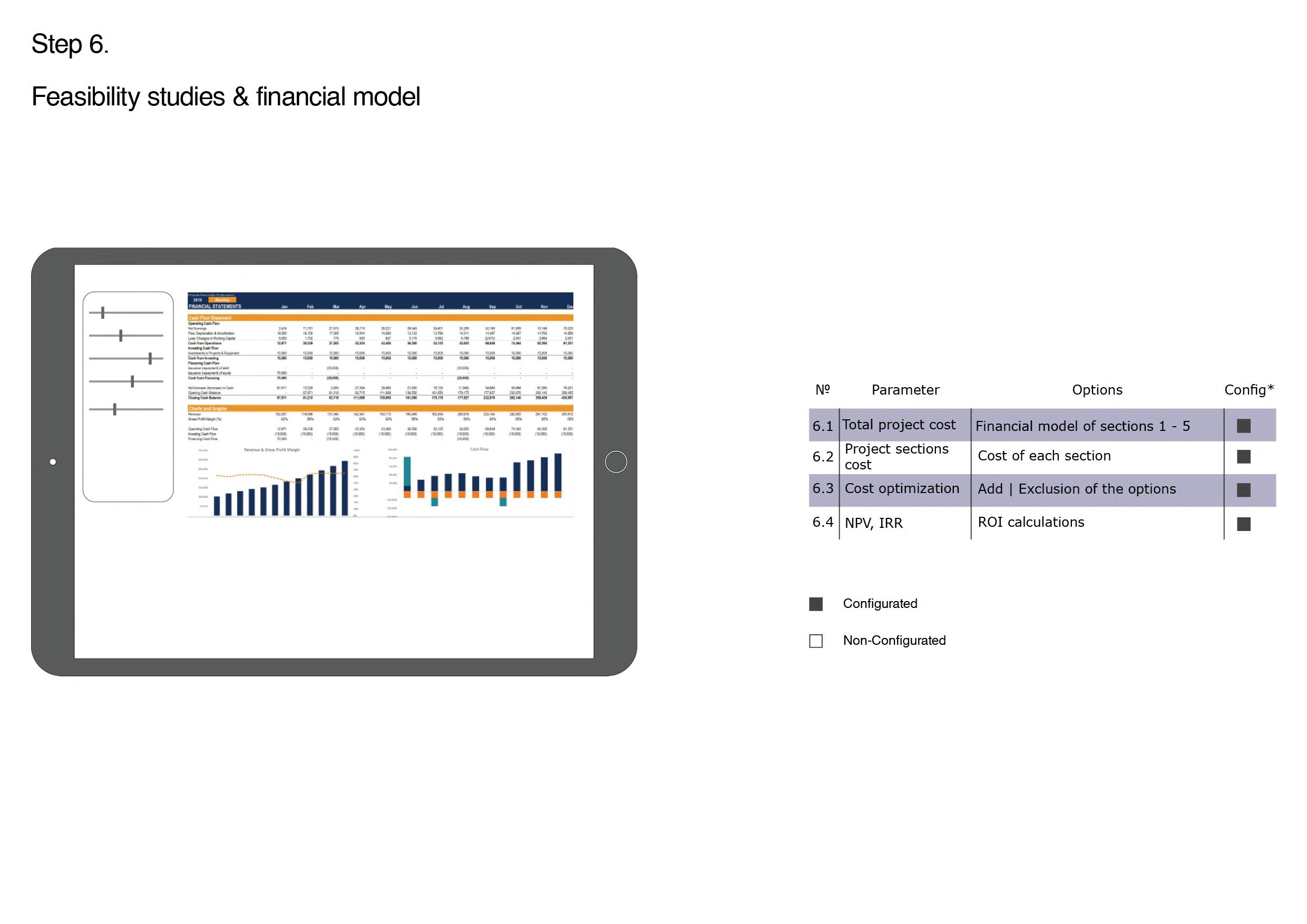The height and width of the screenshot is (924, 1307).
Task: Click the Cash Flow Statement orange header
Action: click(x=210, y=318)
